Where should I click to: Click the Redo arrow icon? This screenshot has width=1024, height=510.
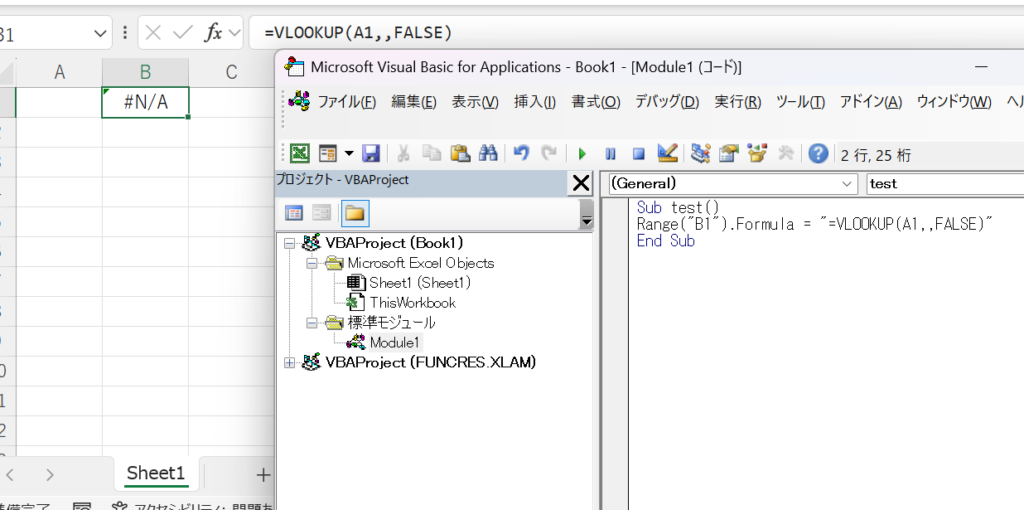pyautogui.click(x=550, y=153)
